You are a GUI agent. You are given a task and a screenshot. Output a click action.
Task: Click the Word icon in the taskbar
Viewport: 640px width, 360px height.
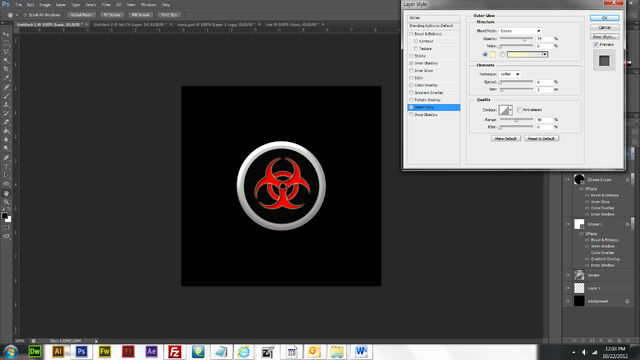(361, 351)
